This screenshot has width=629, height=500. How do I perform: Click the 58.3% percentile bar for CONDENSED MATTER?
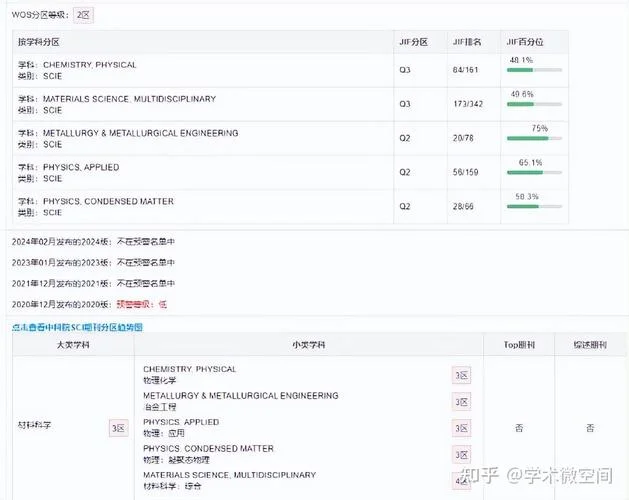click(534, 206)
